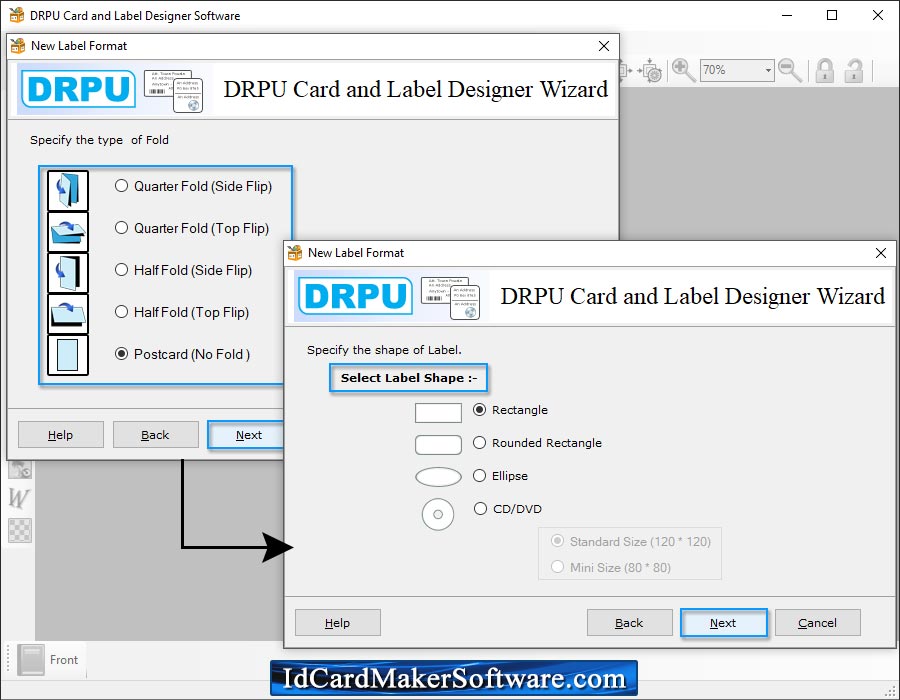Click the Half Fold Top Flip icon
The height and width of the screenshot is (700, 900).
pos(68,314)
